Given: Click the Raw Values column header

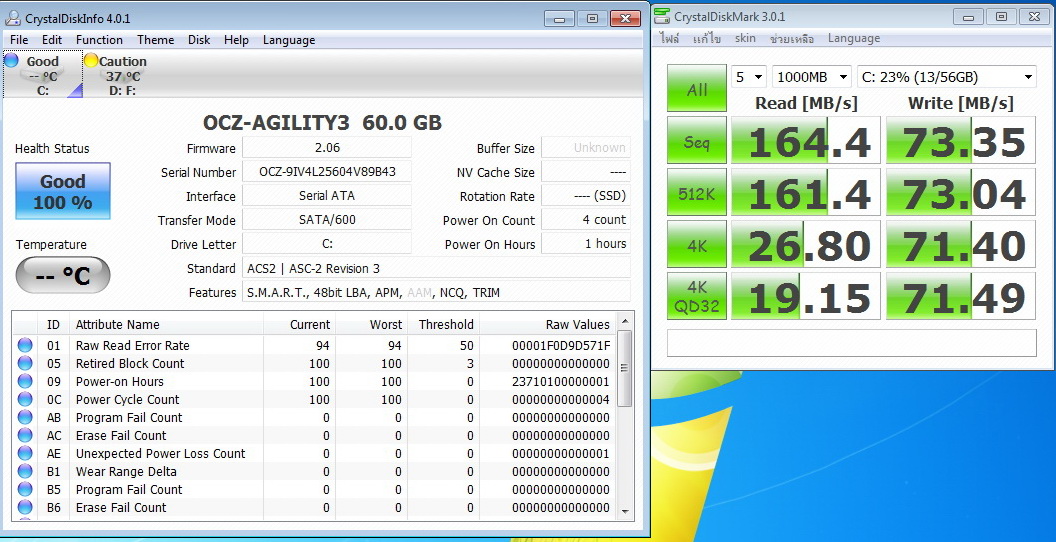Looking at the screenshot, I should click(x=548, y=325).
